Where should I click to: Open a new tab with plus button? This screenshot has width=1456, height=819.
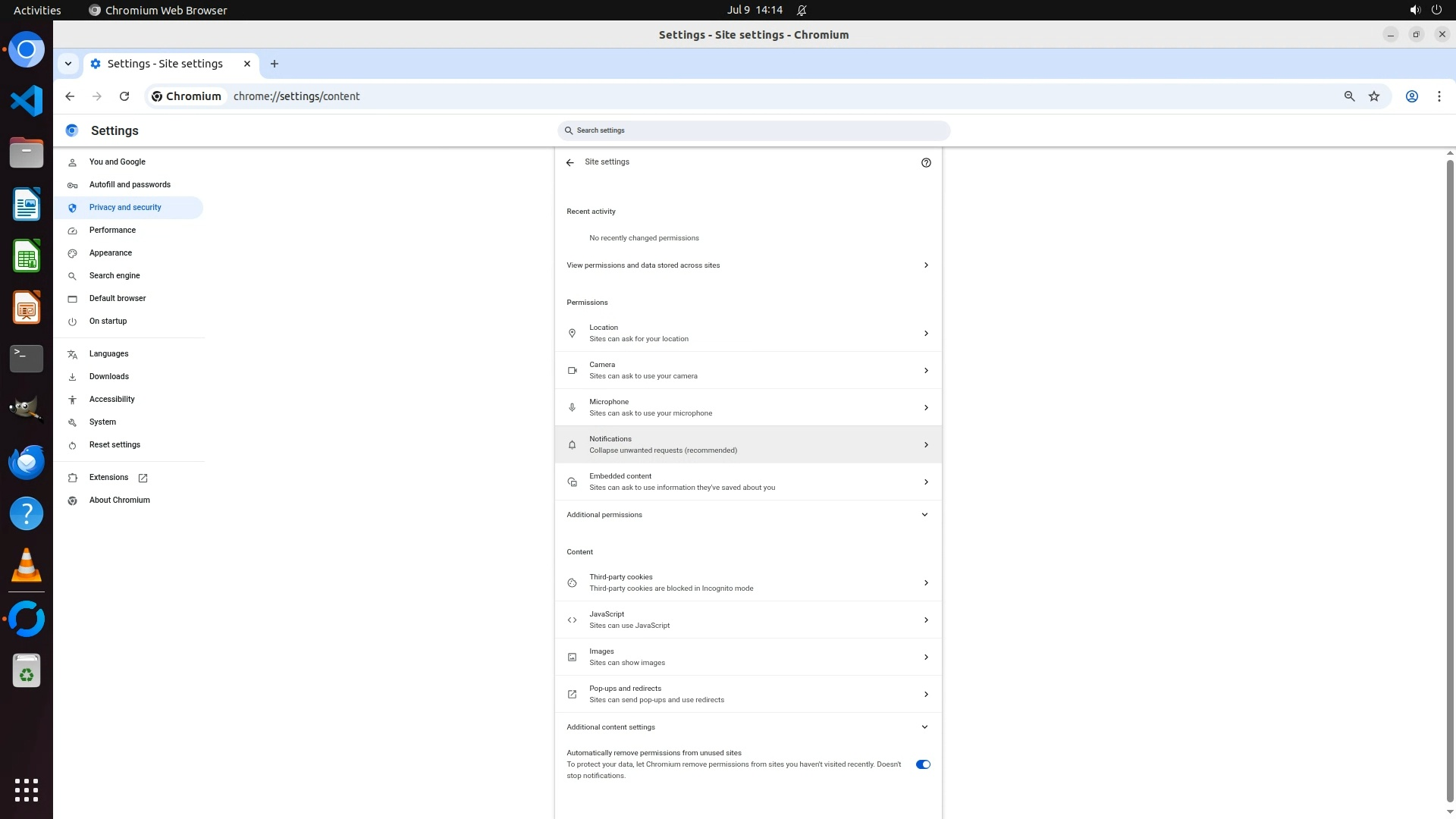275,64
